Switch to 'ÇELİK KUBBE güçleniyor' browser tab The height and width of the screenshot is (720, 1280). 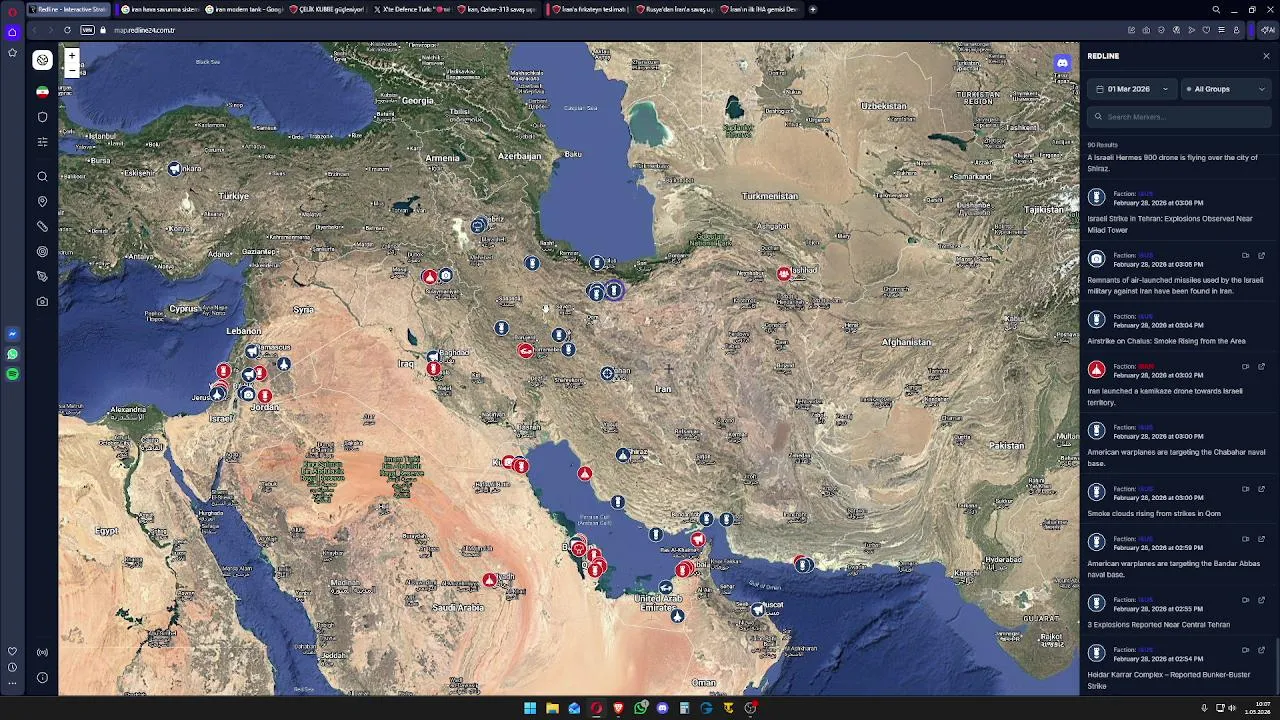327,9
